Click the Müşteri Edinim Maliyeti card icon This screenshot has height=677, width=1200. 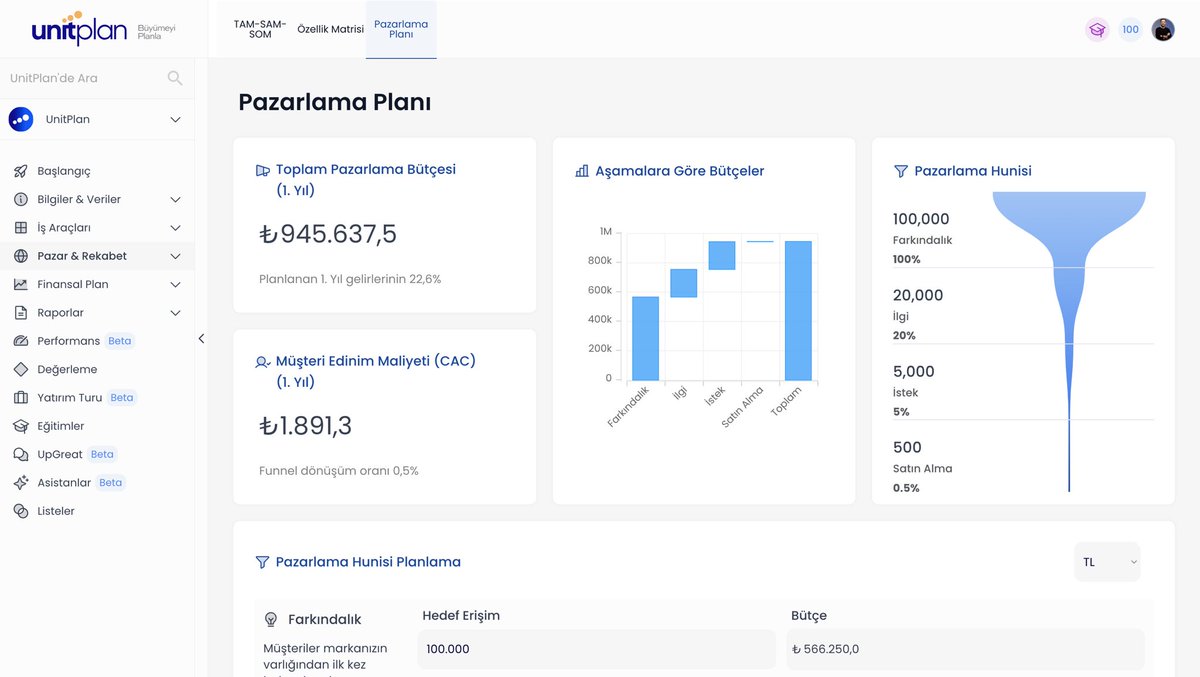tap(263, 361)
